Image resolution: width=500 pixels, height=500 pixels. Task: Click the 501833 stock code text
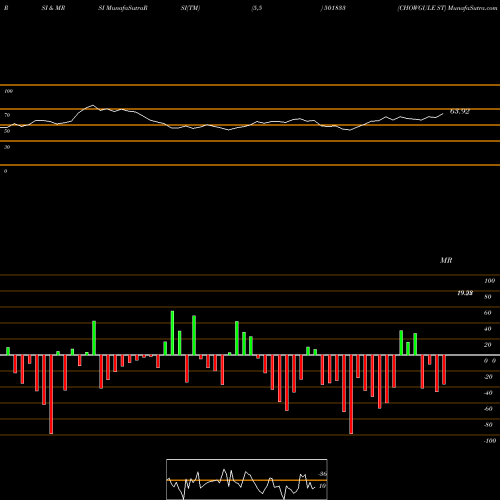tap(334, 8)
